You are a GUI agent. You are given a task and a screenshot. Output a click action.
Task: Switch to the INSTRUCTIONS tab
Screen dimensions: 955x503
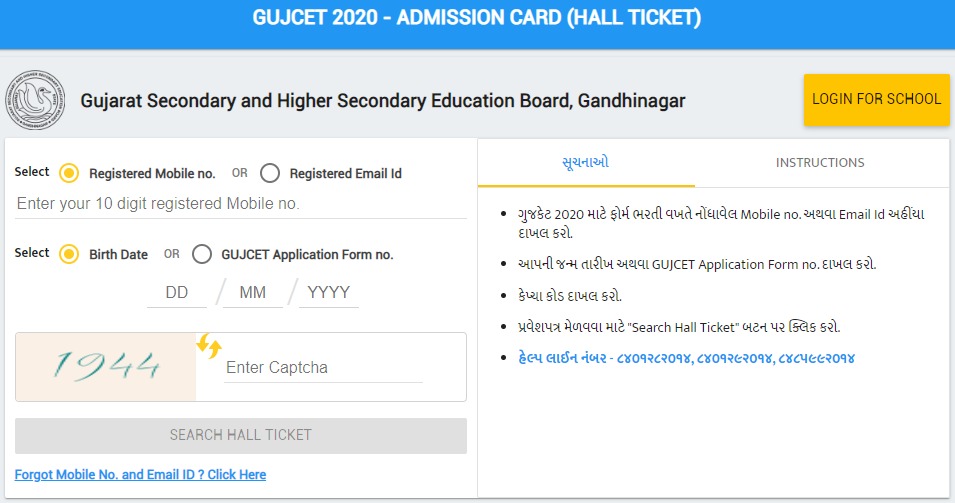820,163
